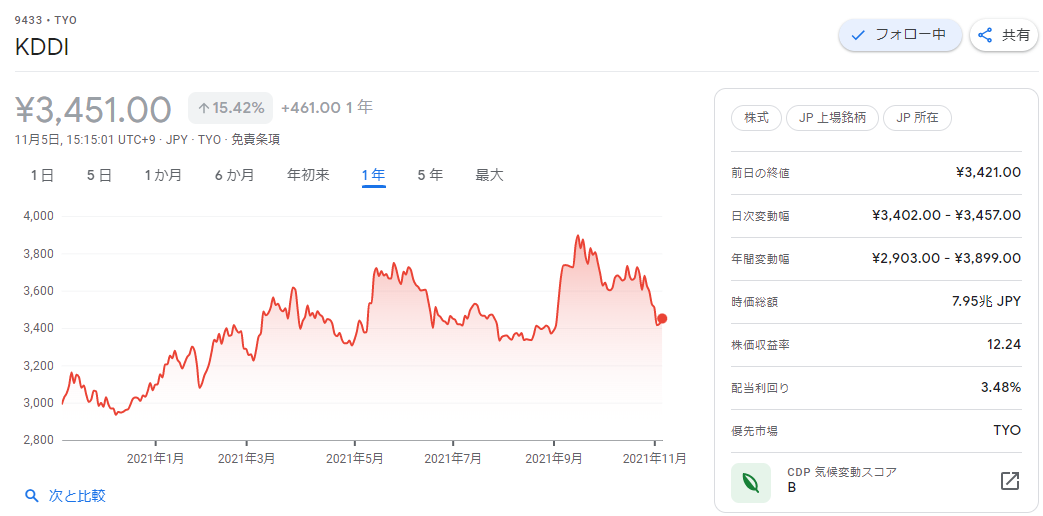This screenshot has height=516, width=1043.
Task: Select the 最大 time range tab
Action: pos(490,176)
